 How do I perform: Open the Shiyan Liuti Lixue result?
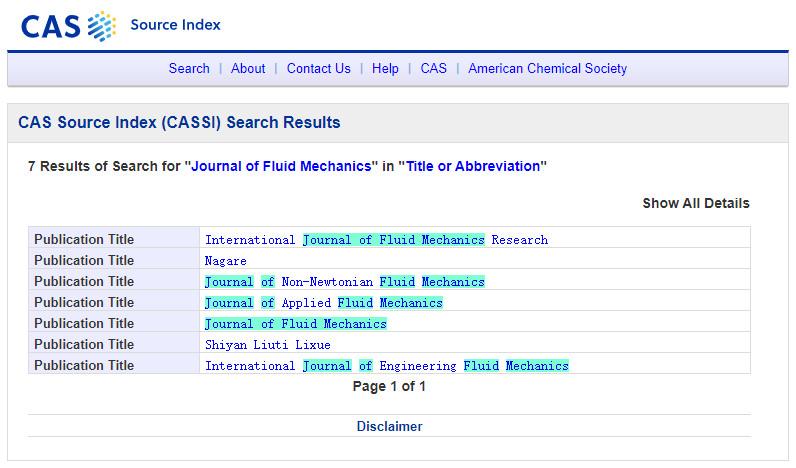(267, 345)
